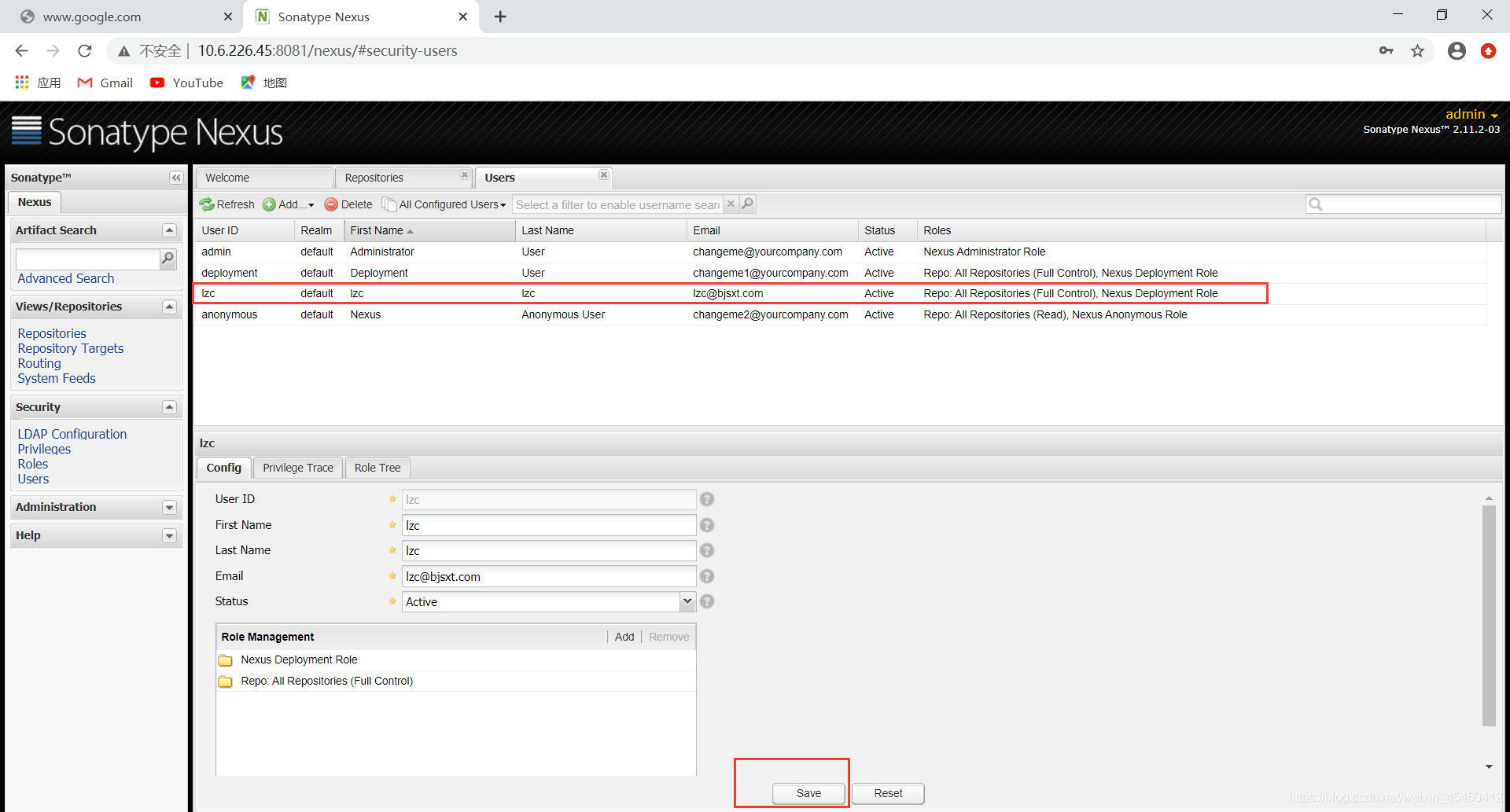Select the anonymous user row

[x=840, y=314]
